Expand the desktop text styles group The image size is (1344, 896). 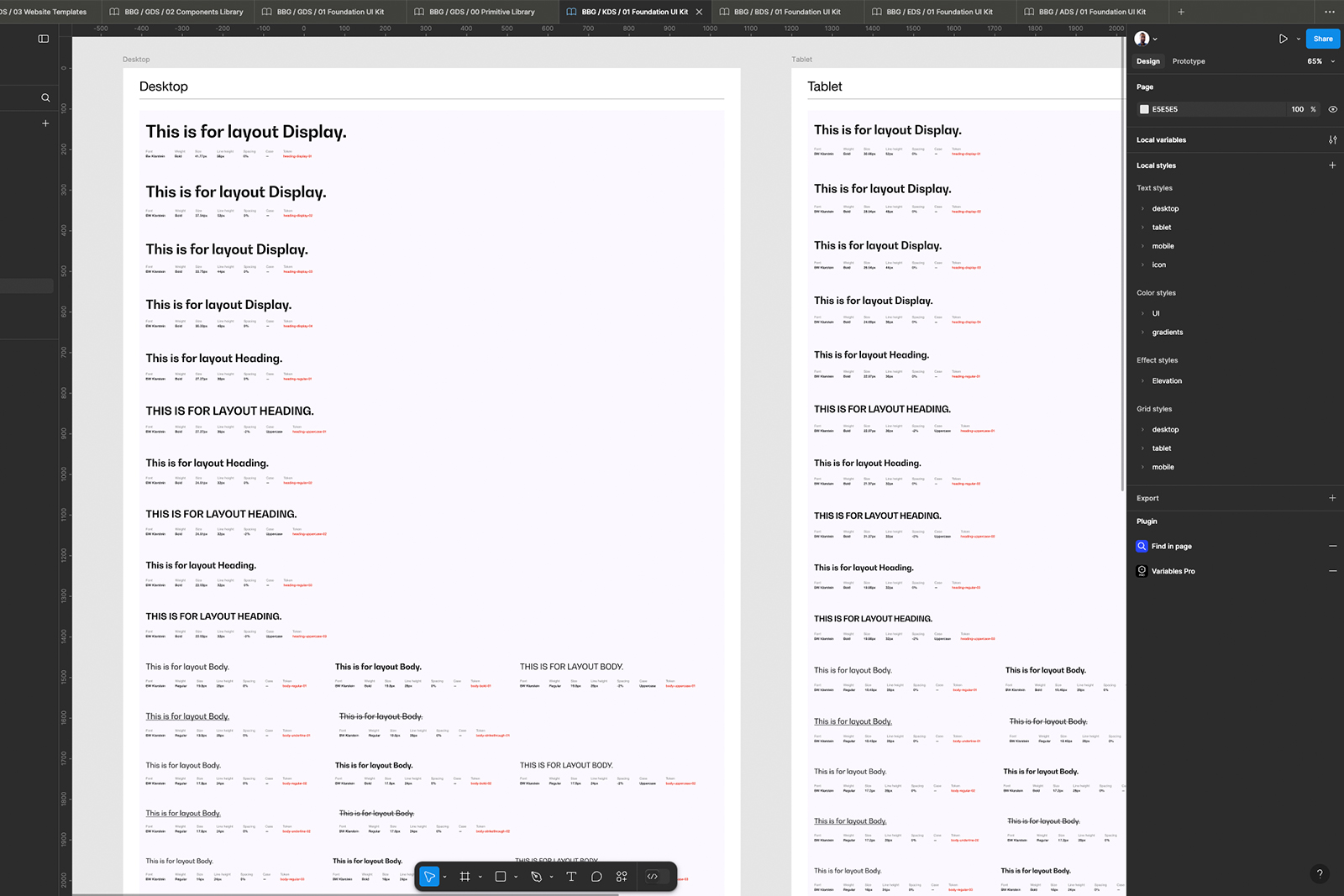tap(1165, 209)
